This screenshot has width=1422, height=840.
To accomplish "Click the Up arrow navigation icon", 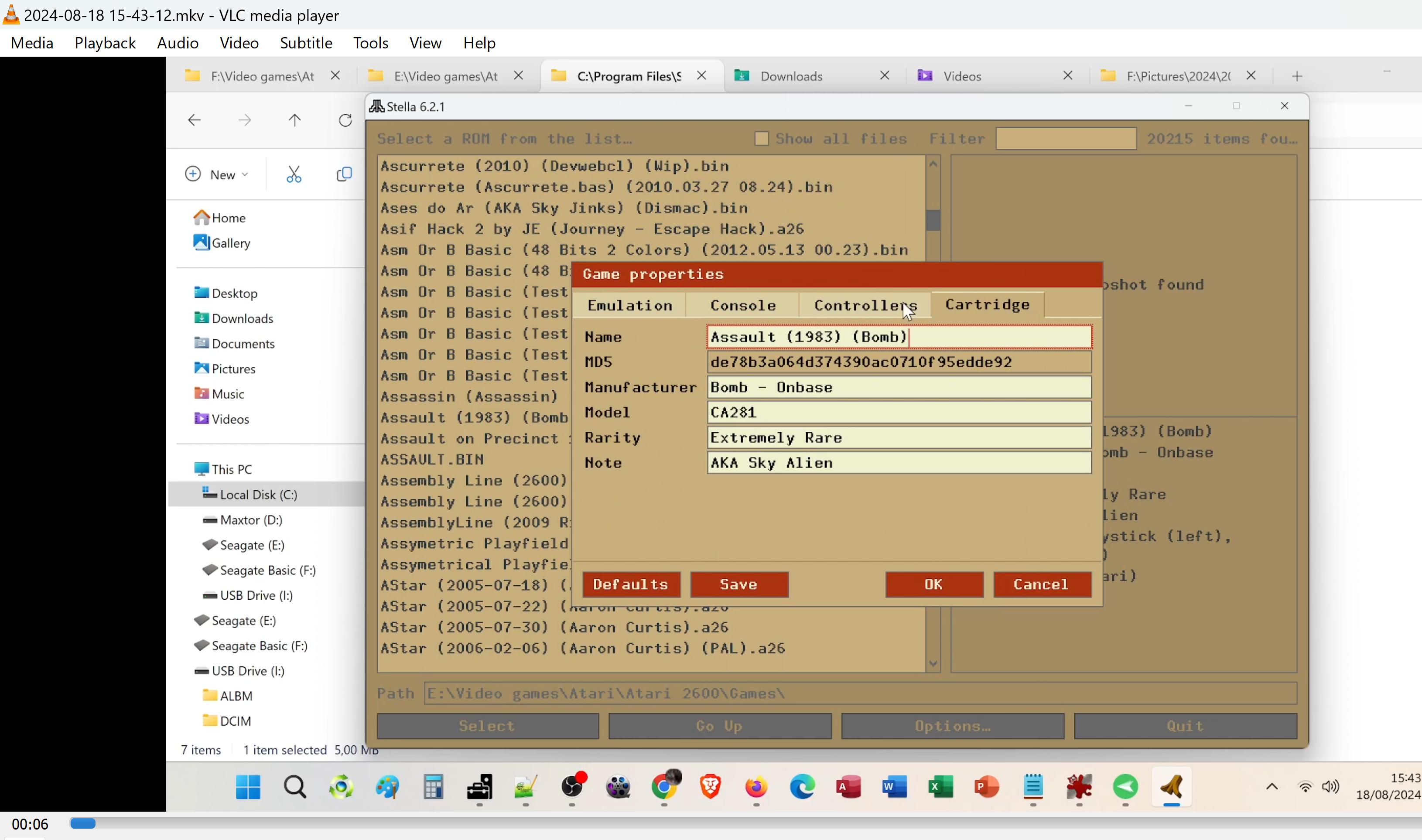I will pos(294,120).
